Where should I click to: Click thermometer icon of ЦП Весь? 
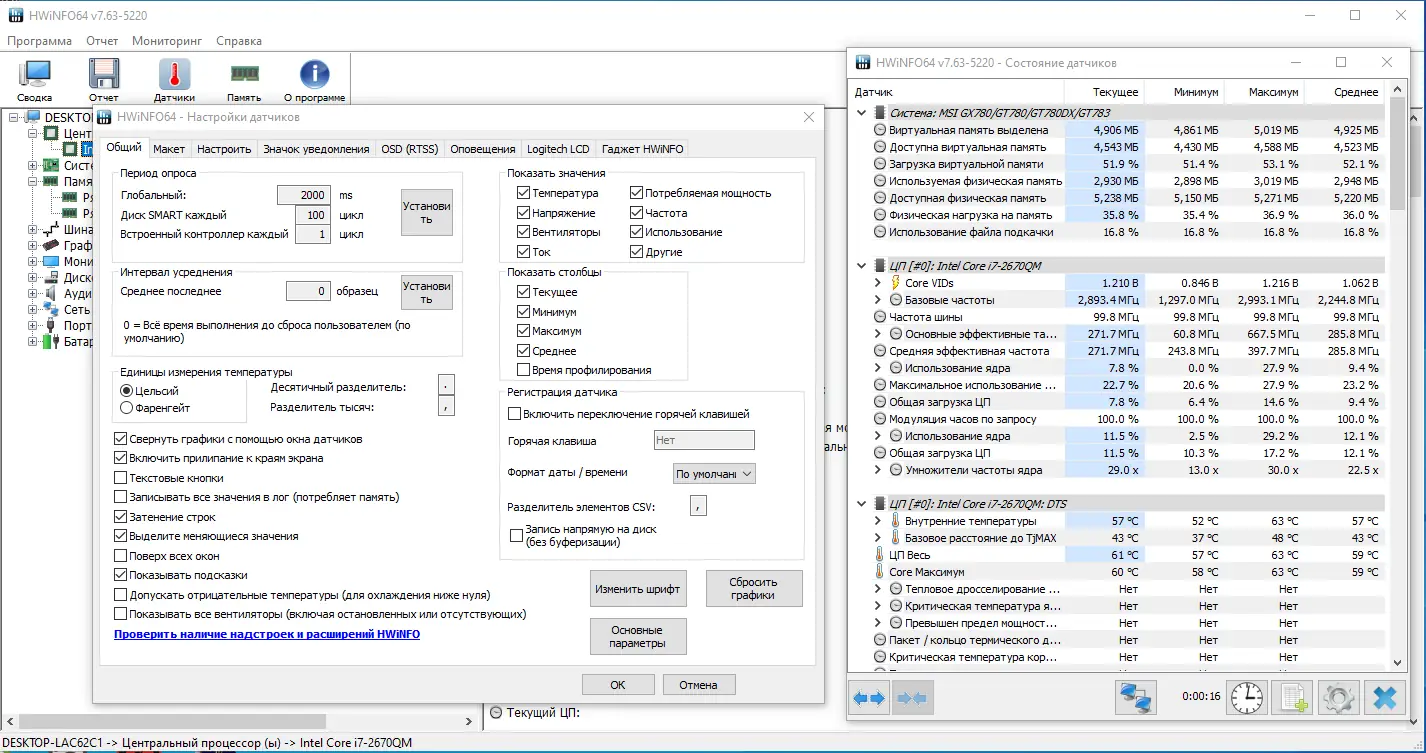[x=880, y=555]
